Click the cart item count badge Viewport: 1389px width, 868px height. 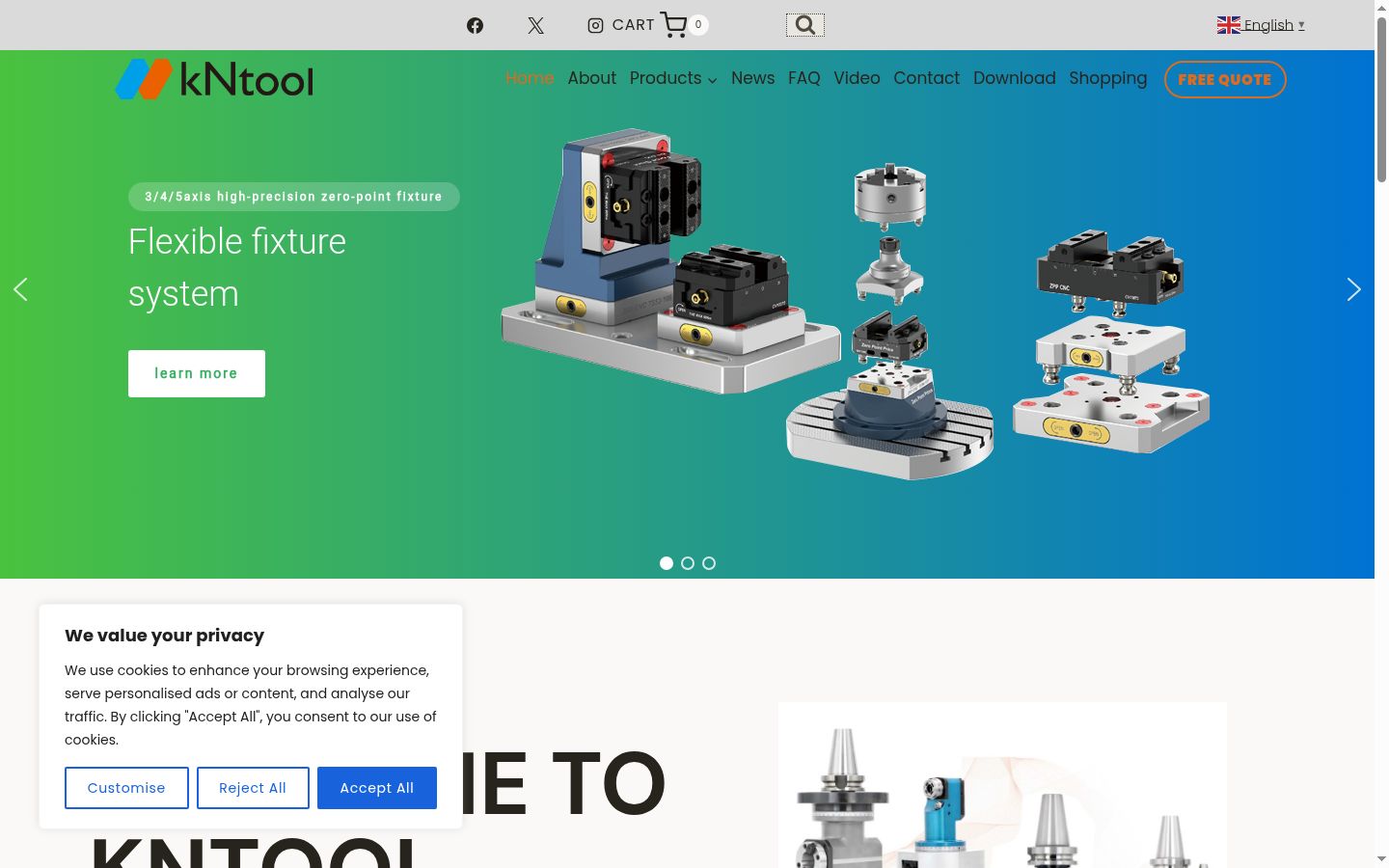698,25
